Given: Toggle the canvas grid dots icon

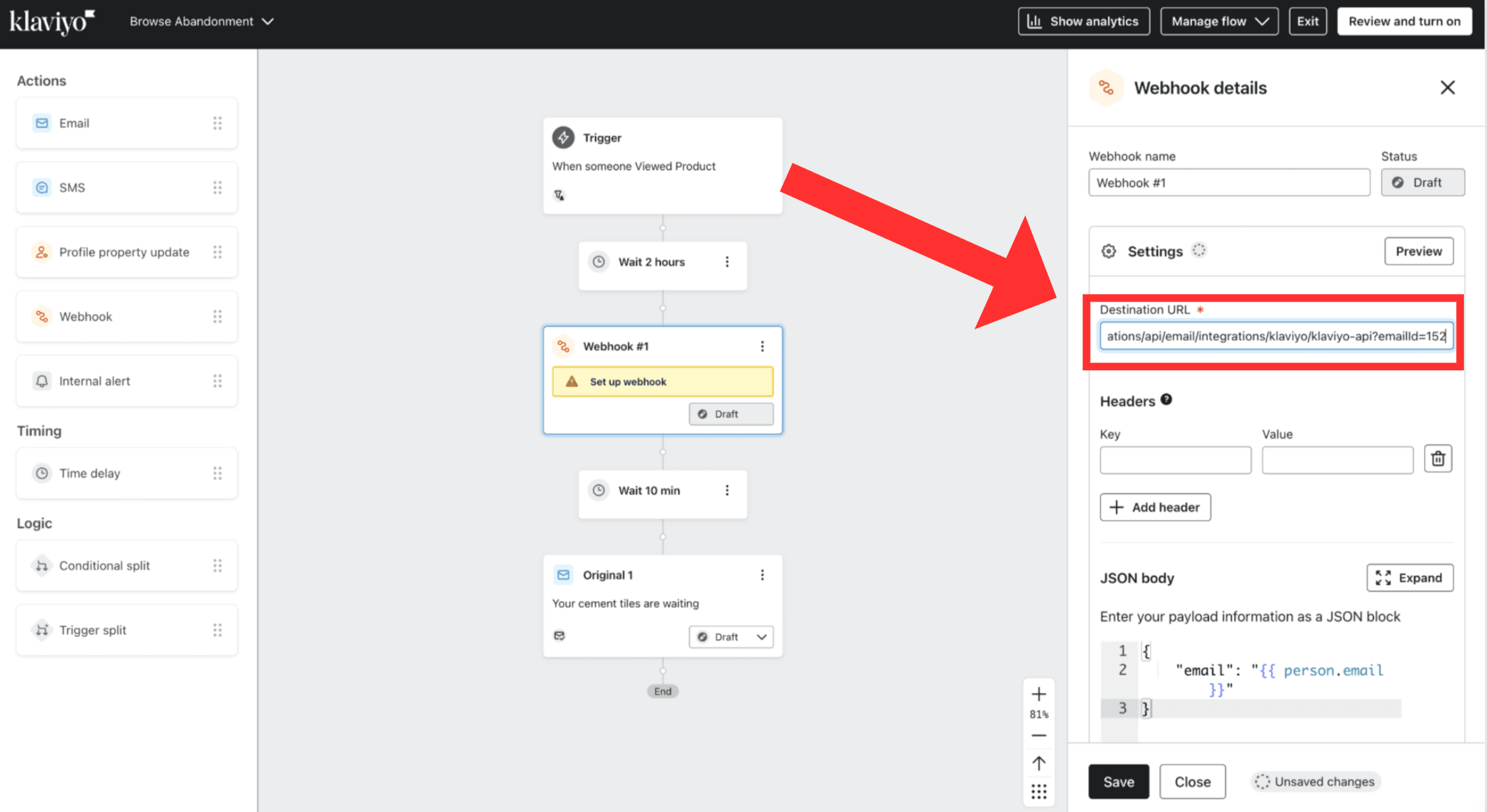Looking at the screenshot, I should tap(1039, 792).
